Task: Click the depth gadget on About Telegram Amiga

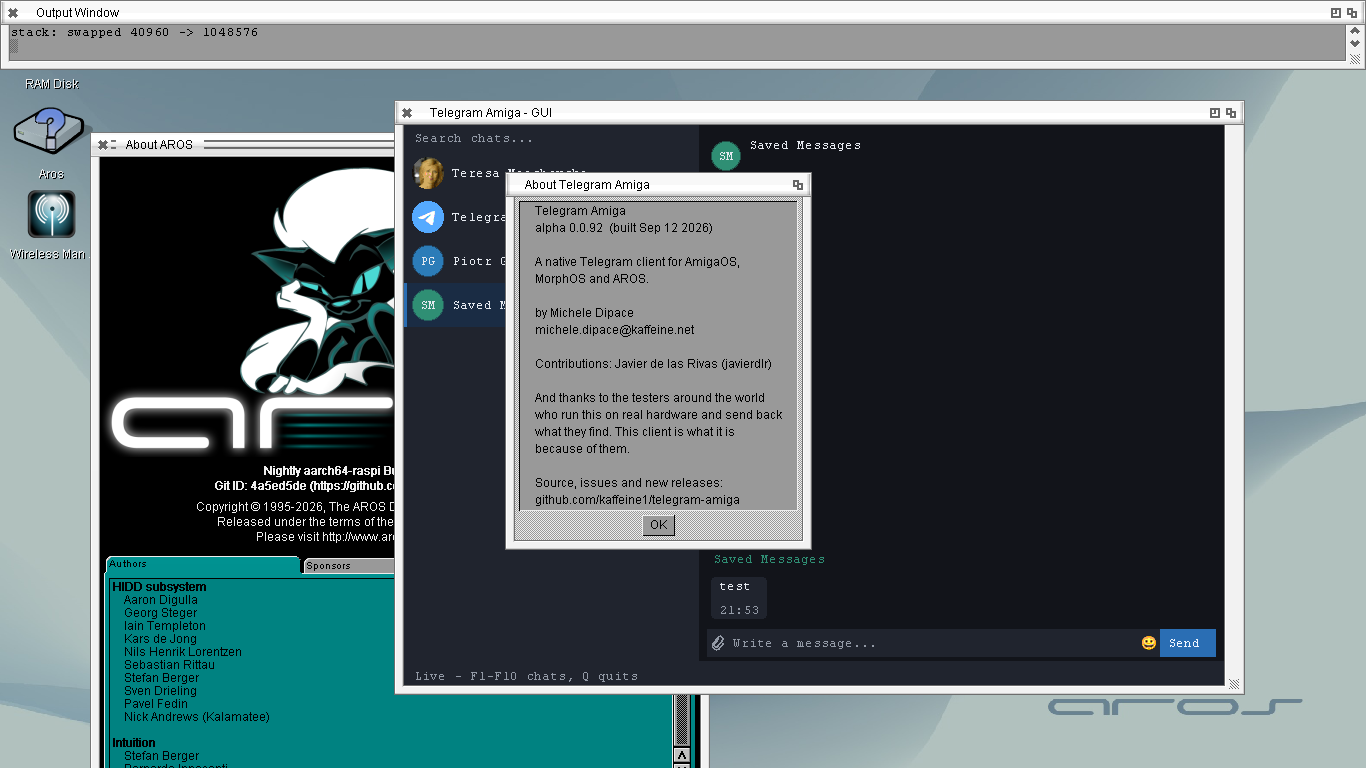Action: pyautogui.click(x=798, y=185)
